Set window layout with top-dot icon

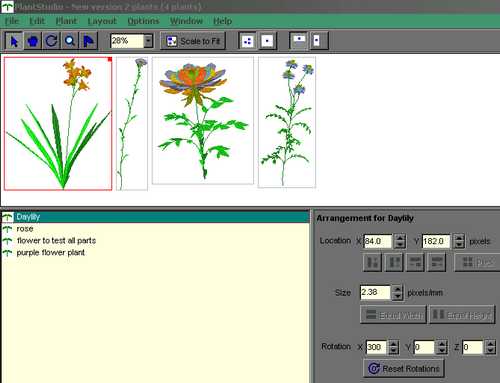[298, 41]
